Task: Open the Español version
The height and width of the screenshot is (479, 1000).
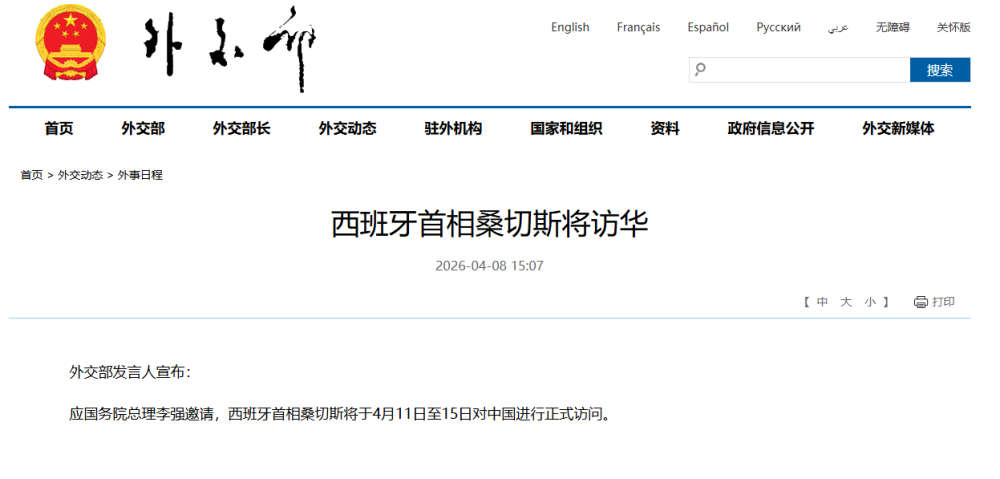Action: tap(708, 28)
